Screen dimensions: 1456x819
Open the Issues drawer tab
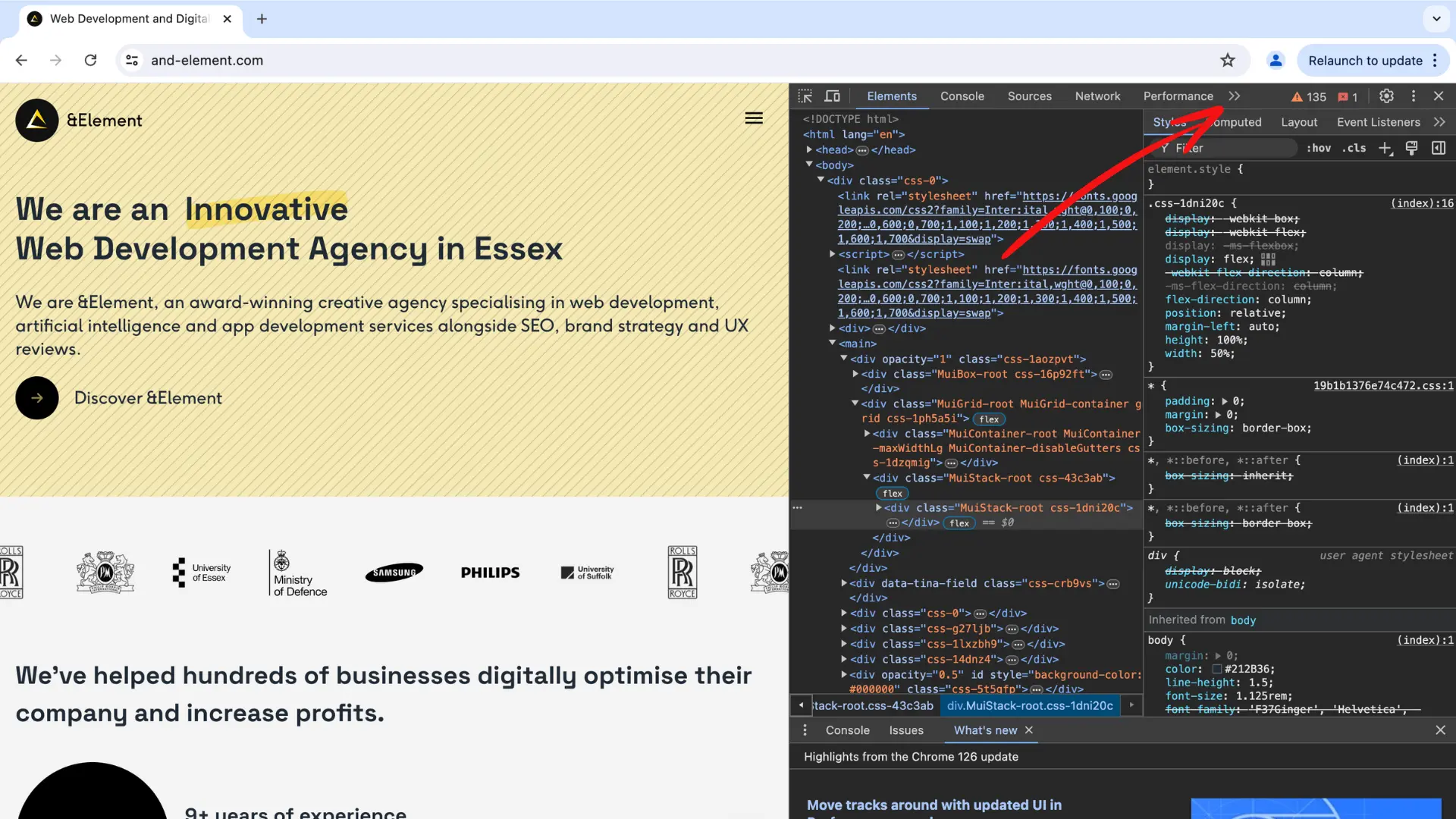click(x=906, y=730)
